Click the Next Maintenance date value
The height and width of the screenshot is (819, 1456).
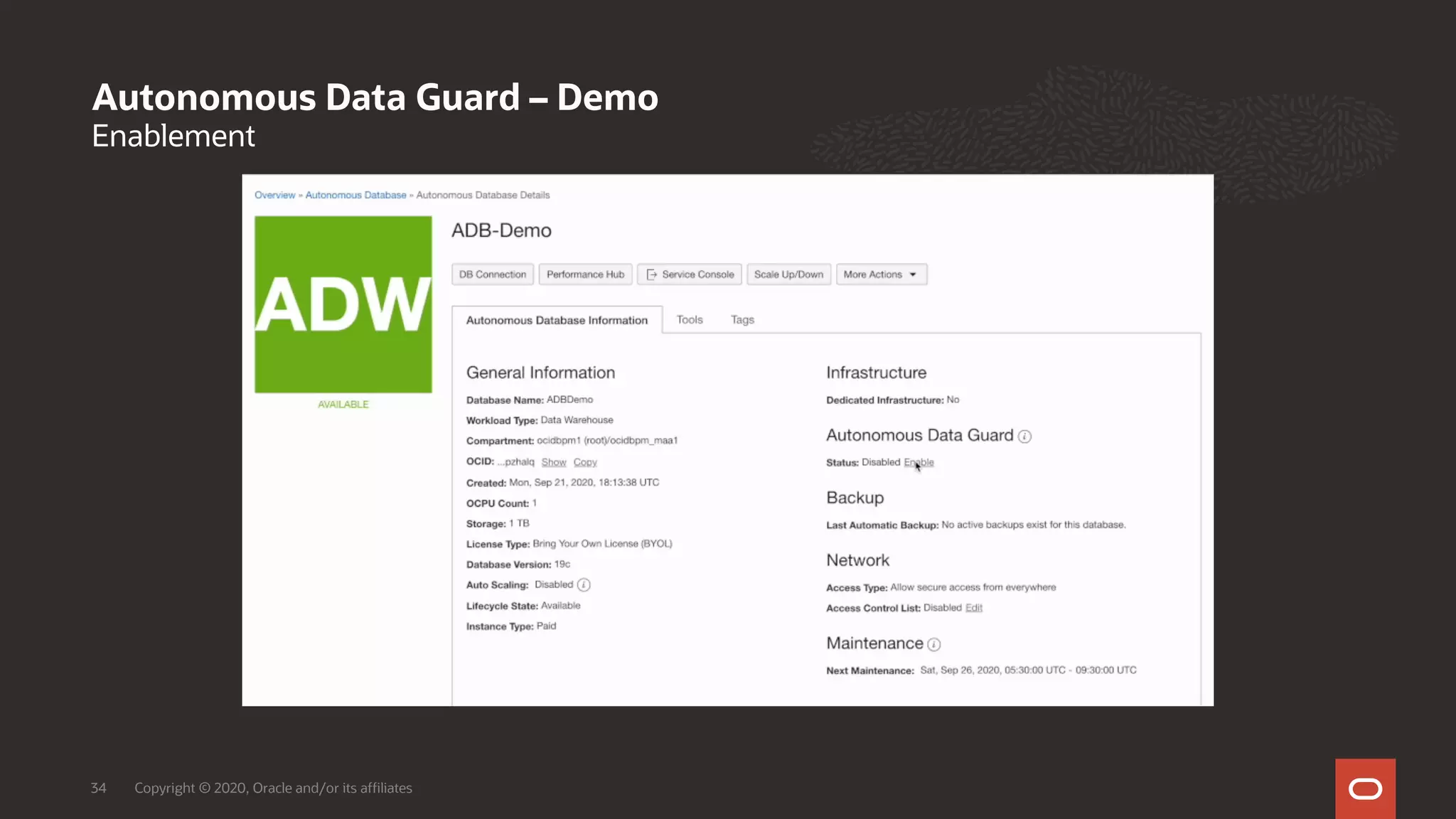[1028, 670]
